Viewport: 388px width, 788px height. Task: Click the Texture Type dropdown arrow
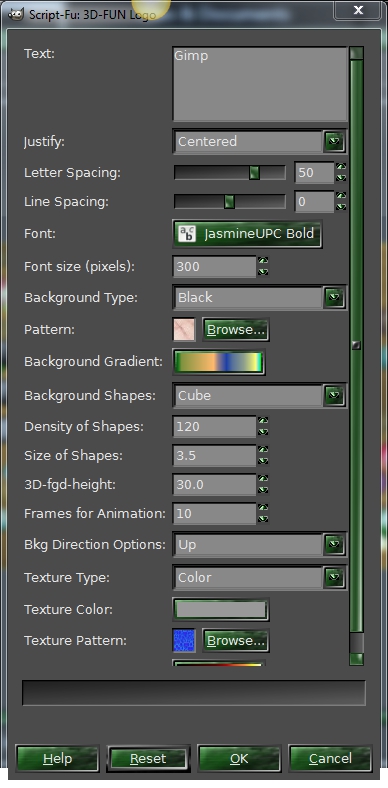click(x=334, y=577)
